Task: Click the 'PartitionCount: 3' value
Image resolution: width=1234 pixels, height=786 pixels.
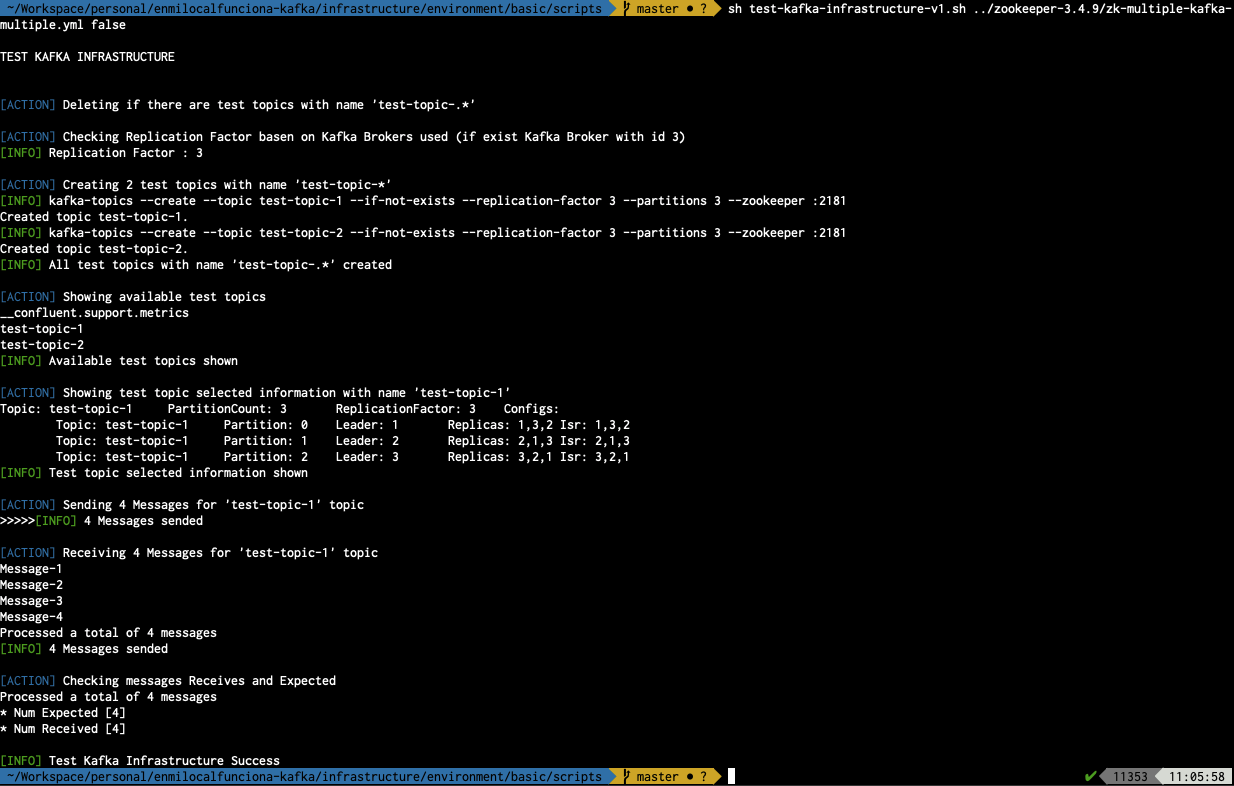Action: click(227, 409)
